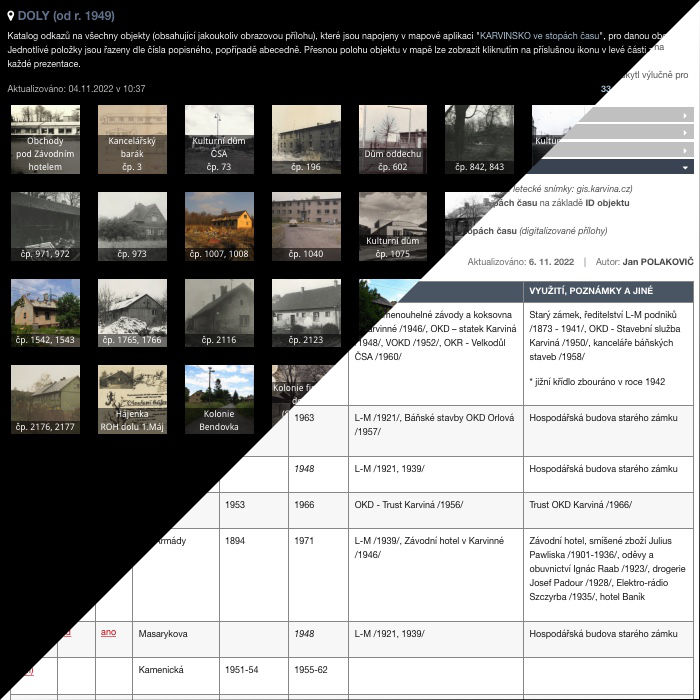Open thumbnail Kancelářský barák čp. 3
The image size is (700, 700).
[x=132, y=139]
